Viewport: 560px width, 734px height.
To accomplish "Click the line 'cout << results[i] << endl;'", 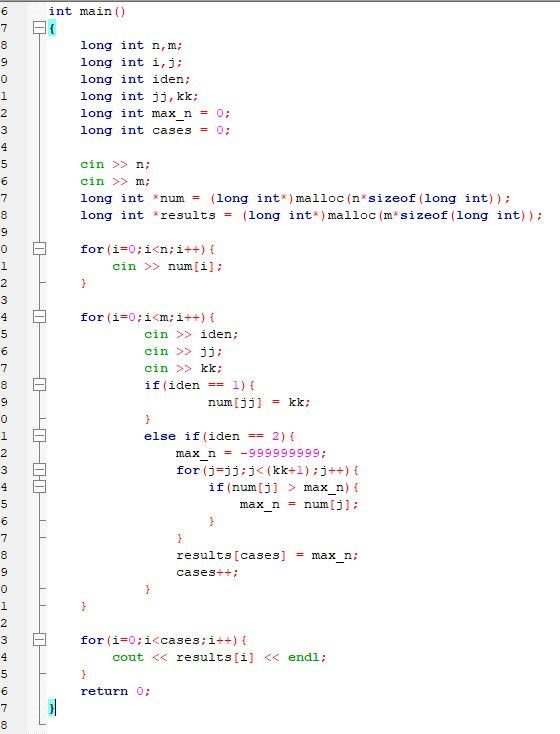I will coord(220,657).
